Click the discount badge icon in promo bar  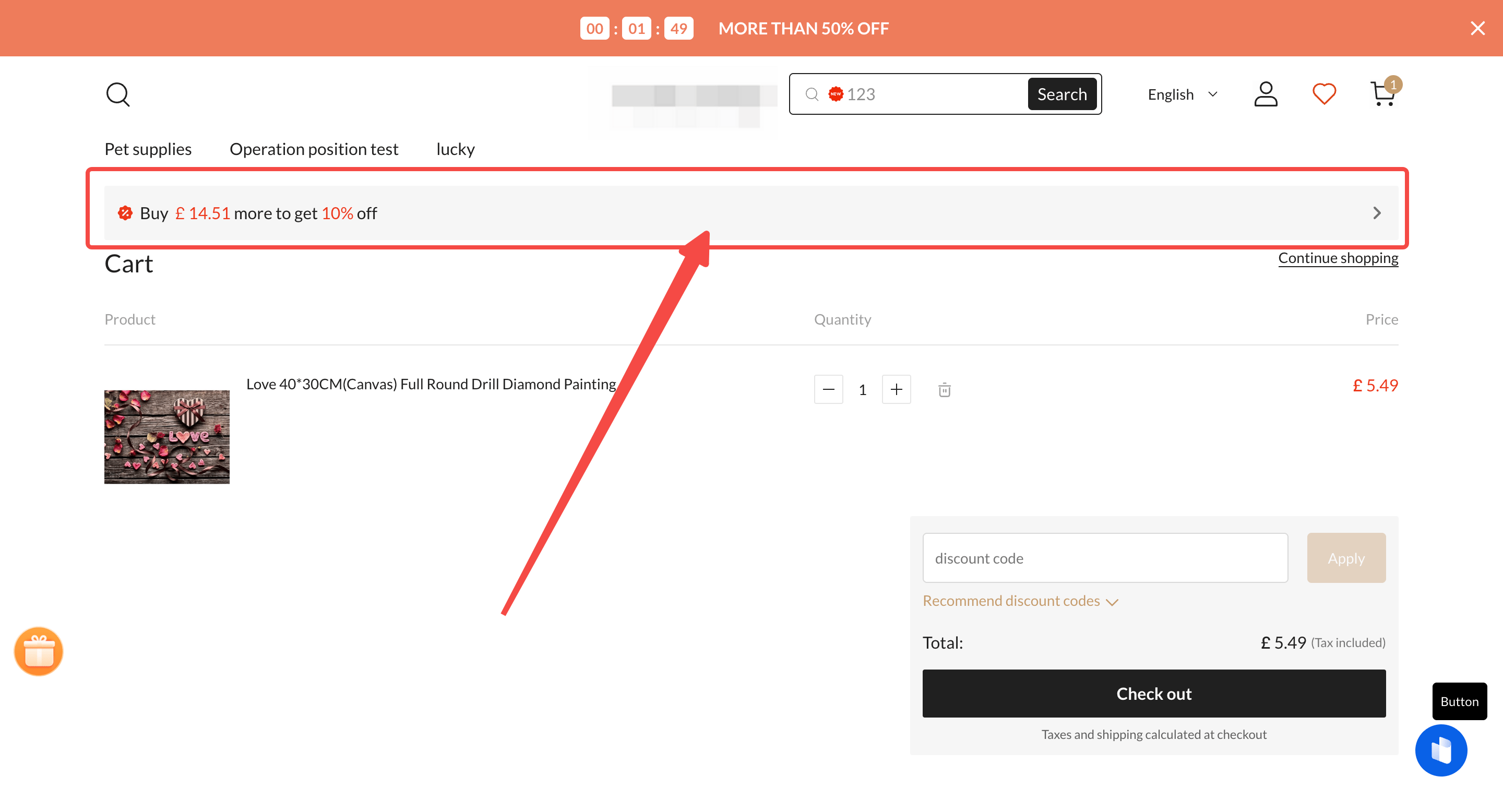click(x=125, y=213)
